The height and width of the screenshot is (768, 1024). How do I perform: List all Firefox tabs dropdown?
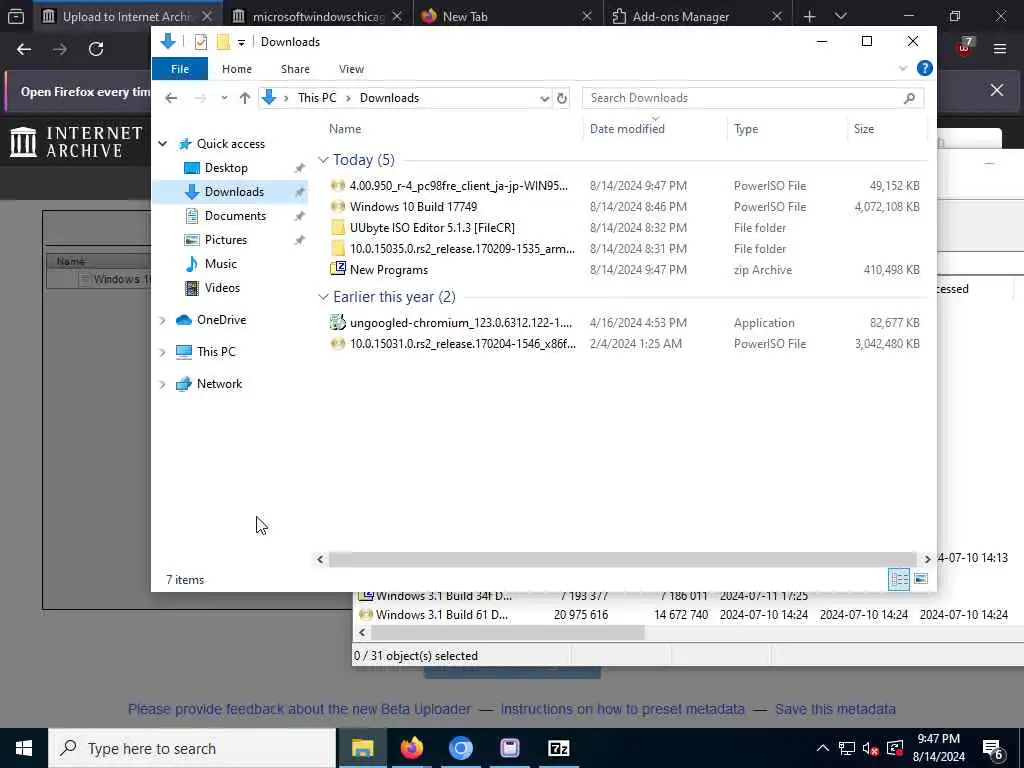coord(841,16)
